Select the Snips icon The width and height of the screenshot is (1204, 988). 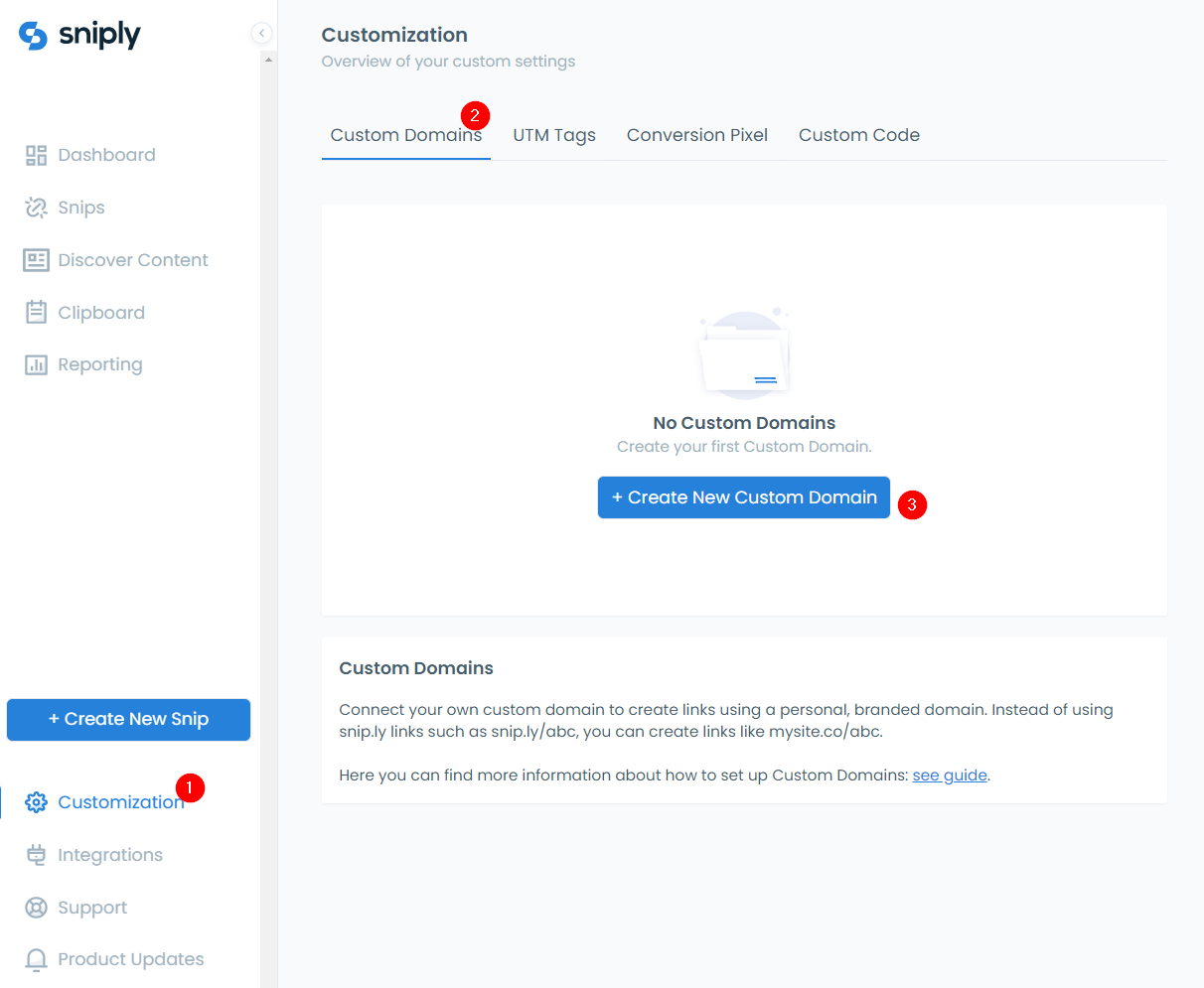coord(34,207)
